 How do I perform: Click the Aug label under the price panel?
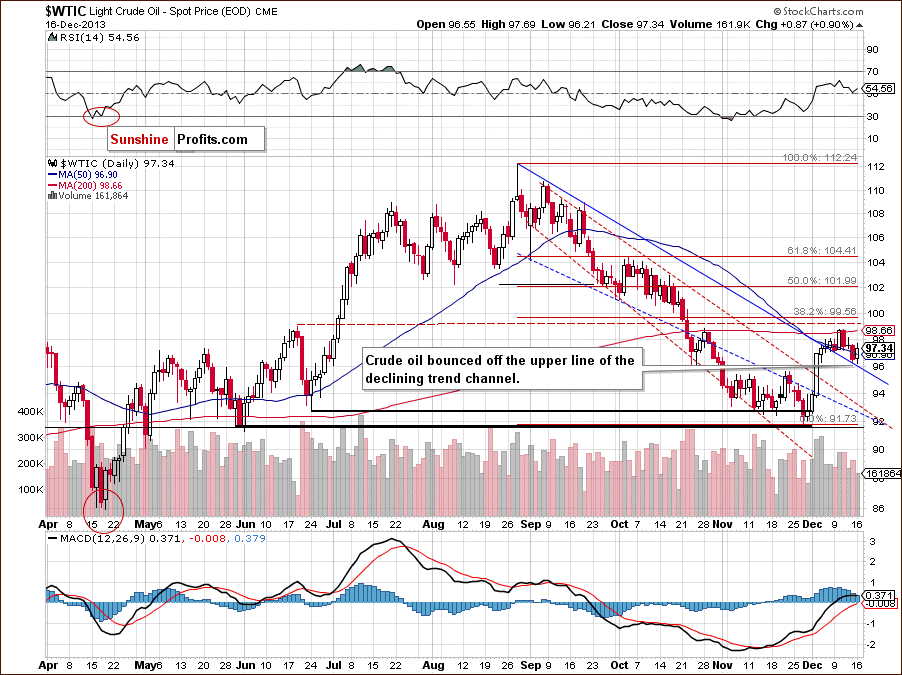click(433, 524)
